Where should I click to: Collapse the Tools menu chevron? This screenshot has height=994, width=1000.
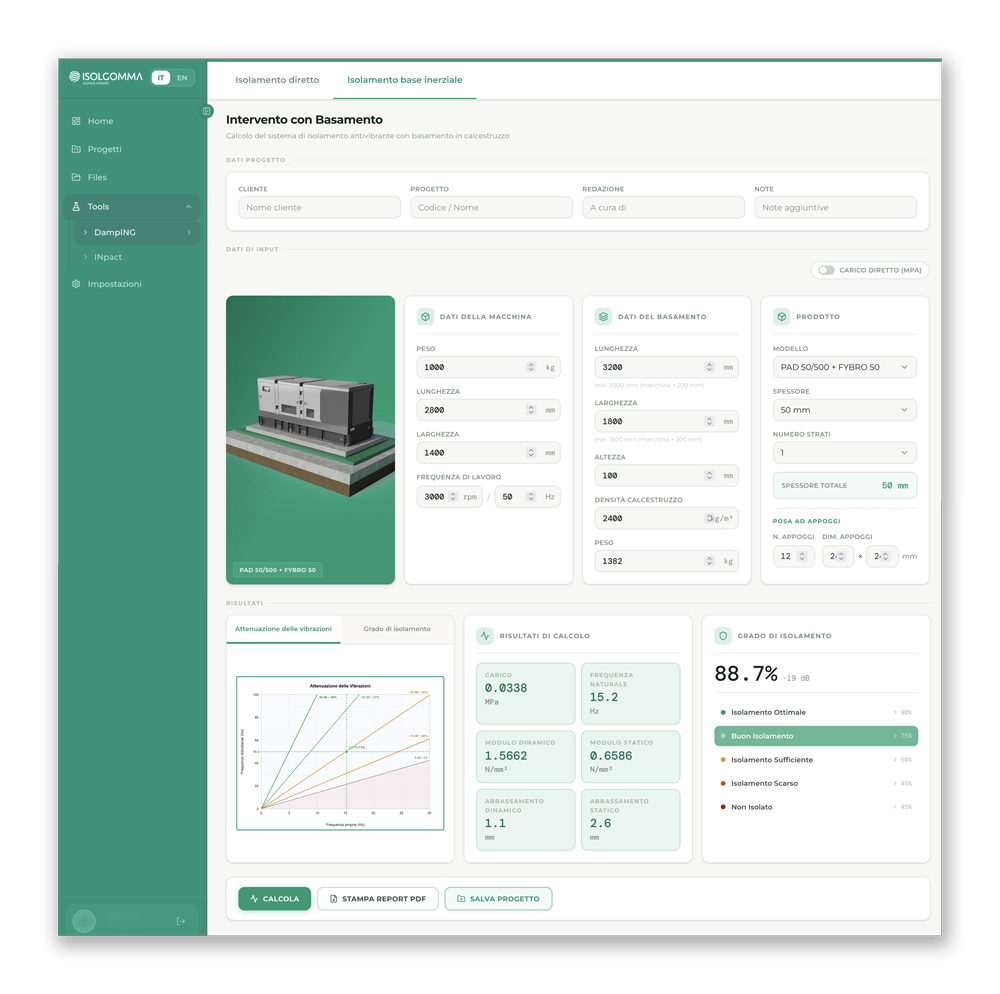pos(189,207)
